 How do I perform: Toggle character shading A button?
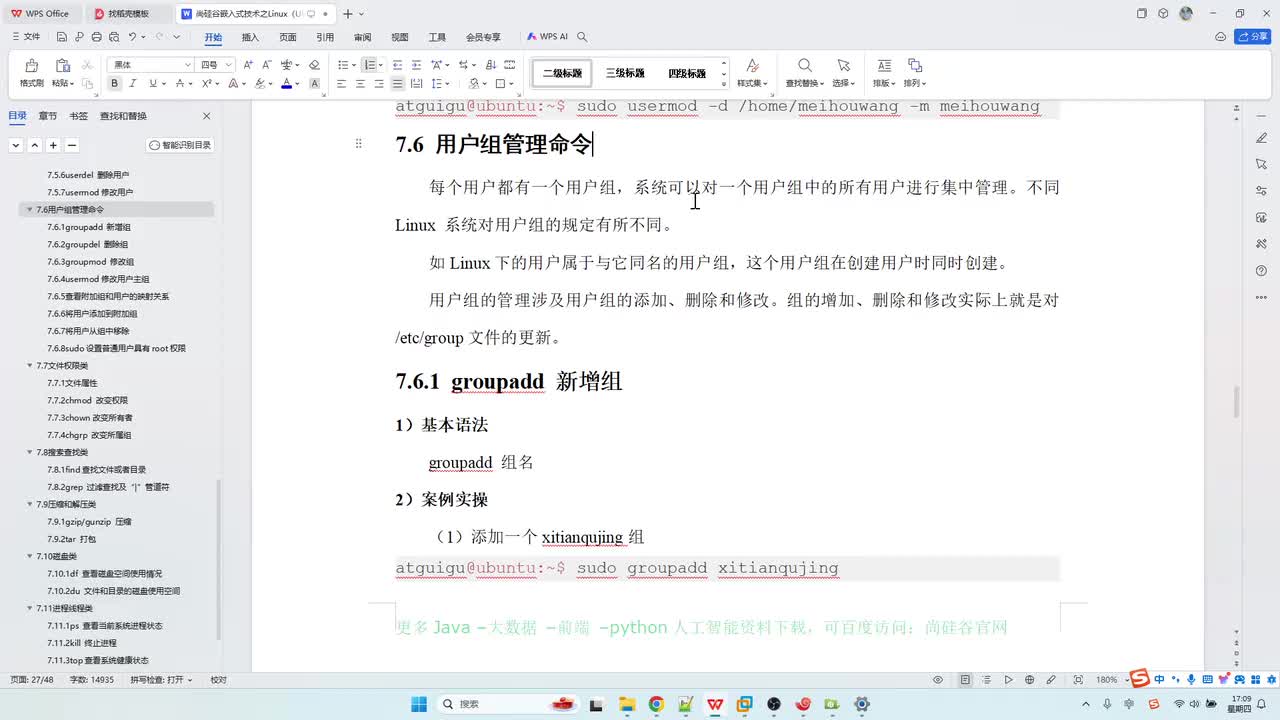pyautogui.click(x=314, y=84)
